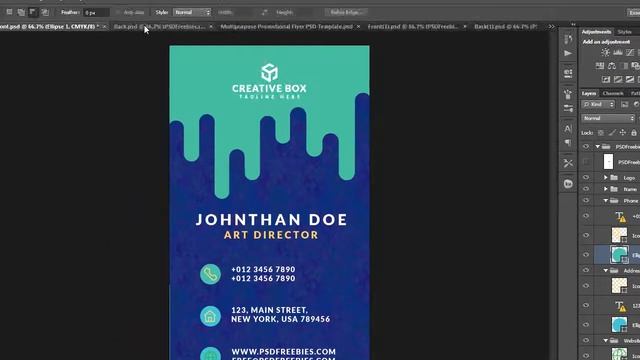Open the round Libraries icon in the dock

click(568, 184)
